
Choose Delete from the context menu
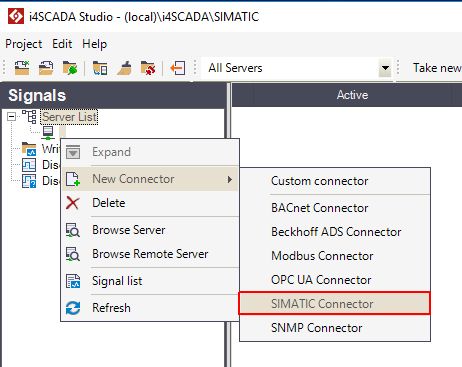(150, 203)
